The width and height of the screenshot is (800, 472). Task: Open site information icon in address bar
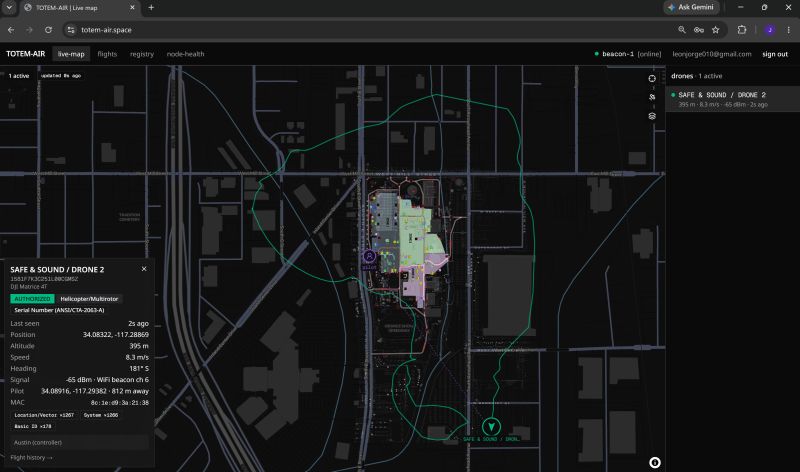click(71, 30)
